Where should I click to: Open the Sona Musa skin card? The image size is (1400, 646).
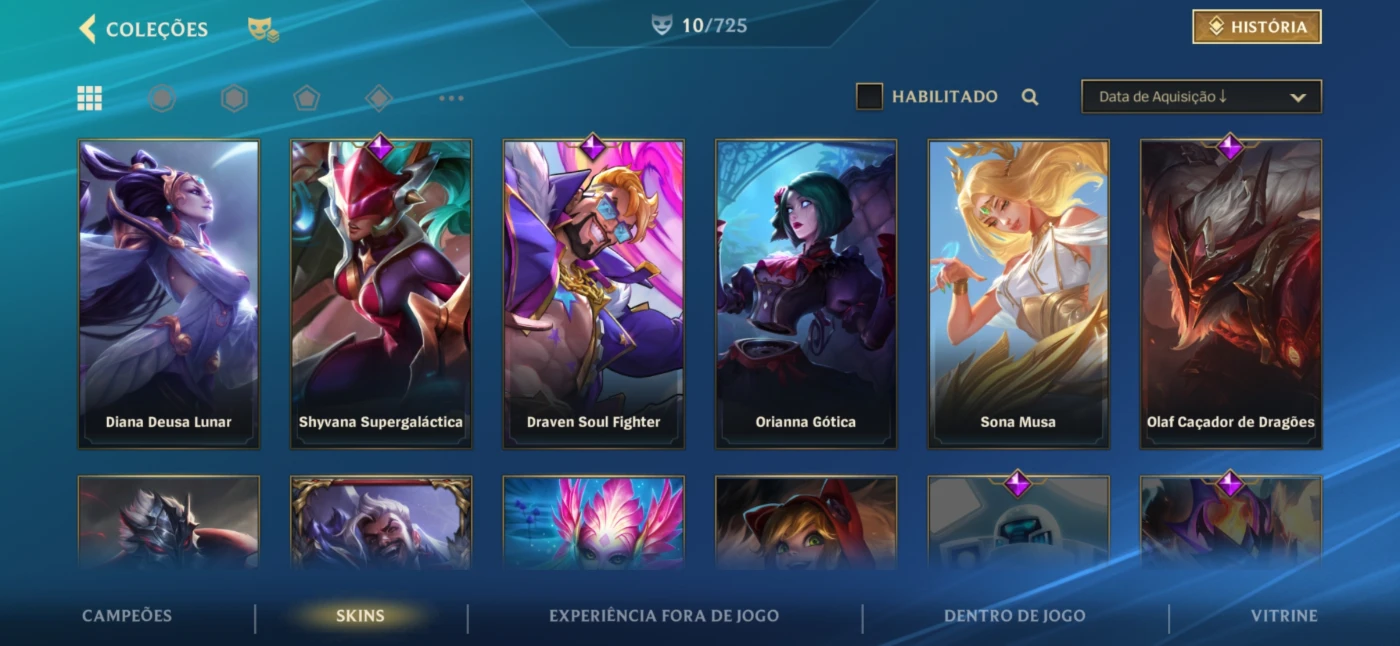(1018, 294)
